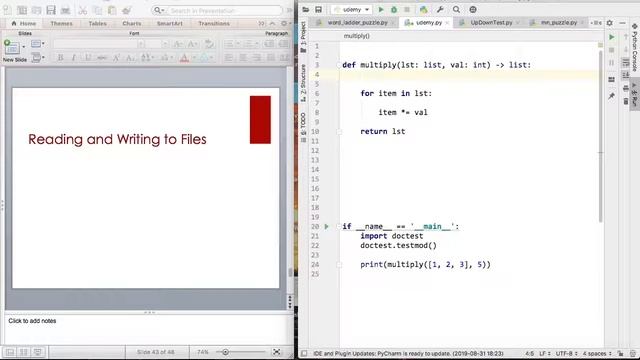The height and width of the screenshot is (360, 640).
Task: Show more ribbon tabs with double chevron
Action: click(x=261, y=24)
